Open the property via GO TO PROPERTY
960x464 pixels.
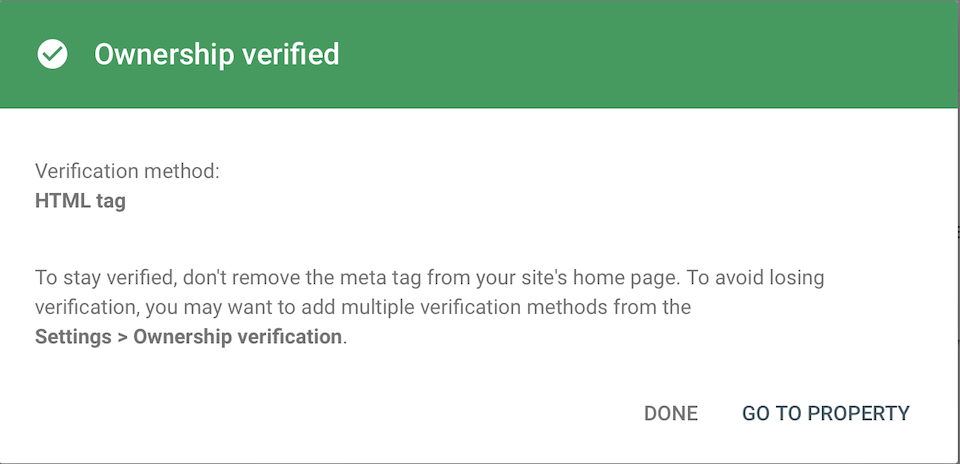coord(825,413)
